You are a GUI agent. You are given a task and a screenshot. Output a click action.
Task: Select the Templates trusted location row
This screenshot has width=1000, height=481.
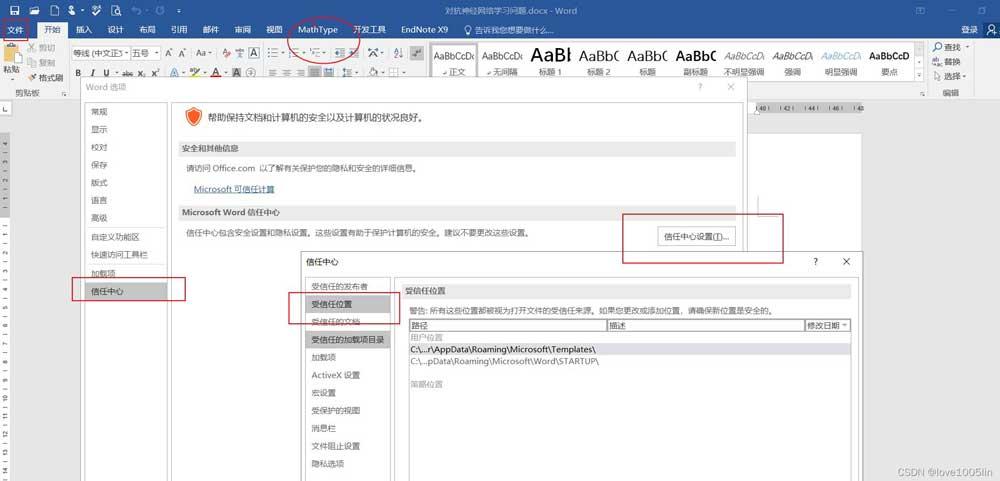point(503,349)
